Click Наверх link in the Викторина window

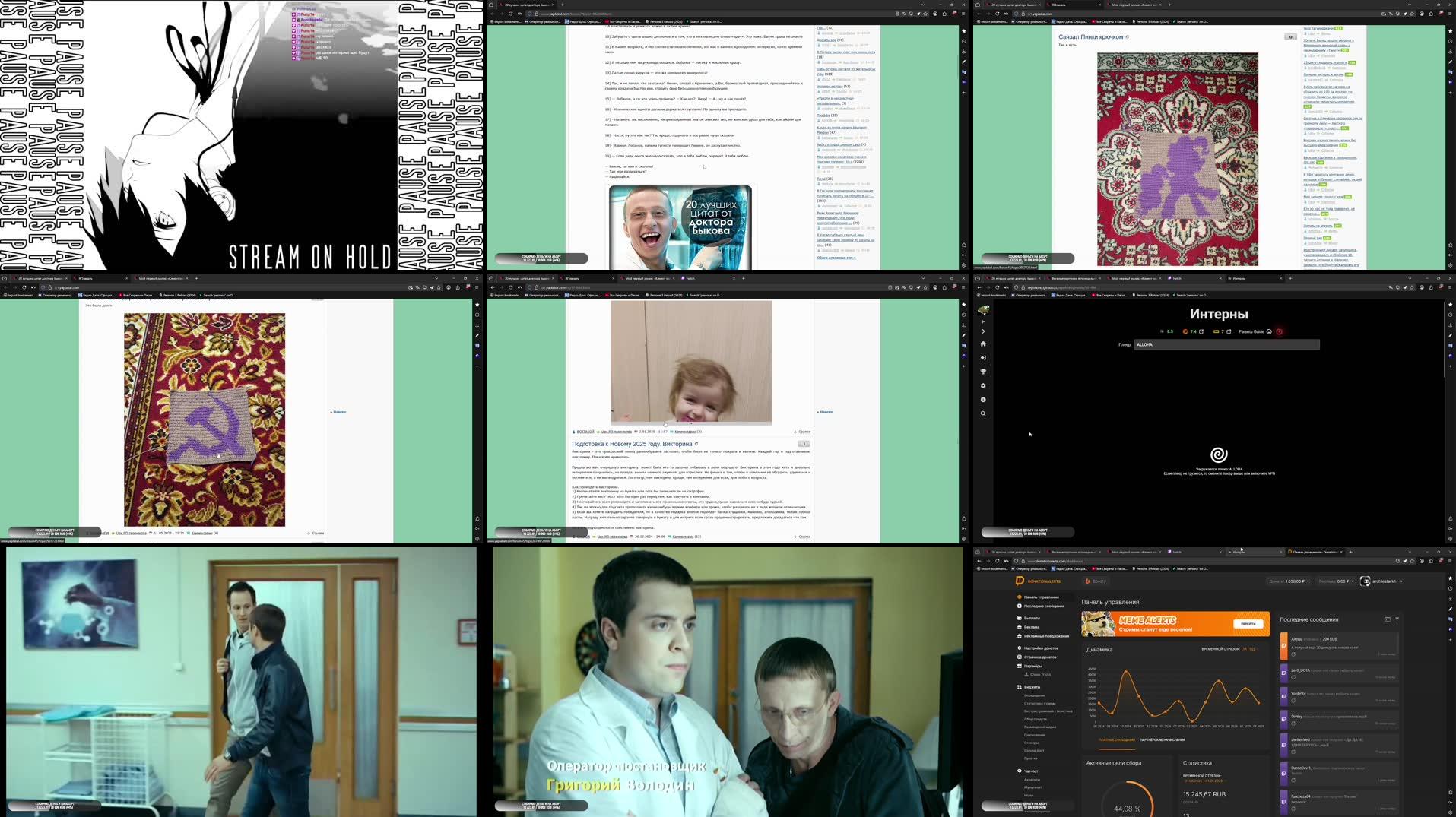pyautogui.click(x=825, y=412)
